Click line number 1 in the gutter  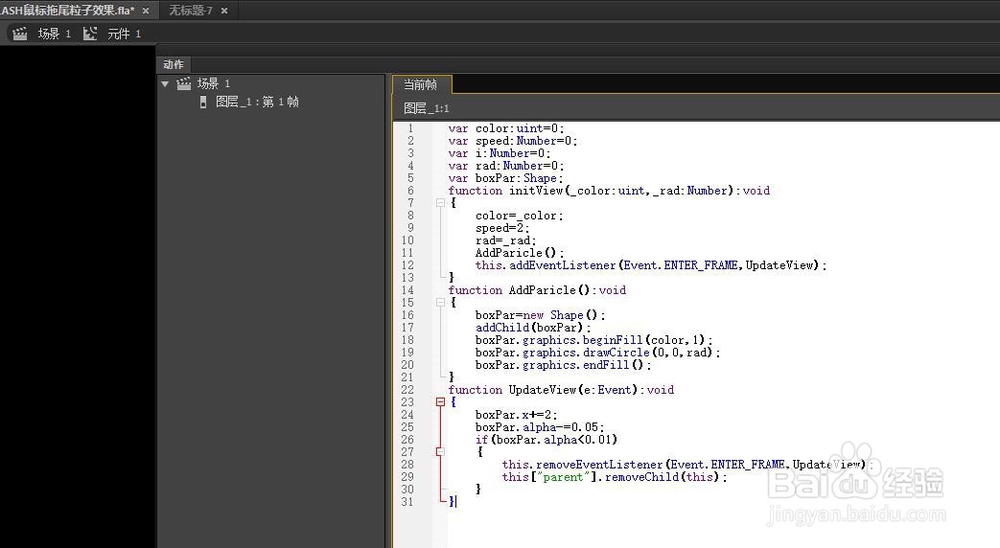point(411,128)
